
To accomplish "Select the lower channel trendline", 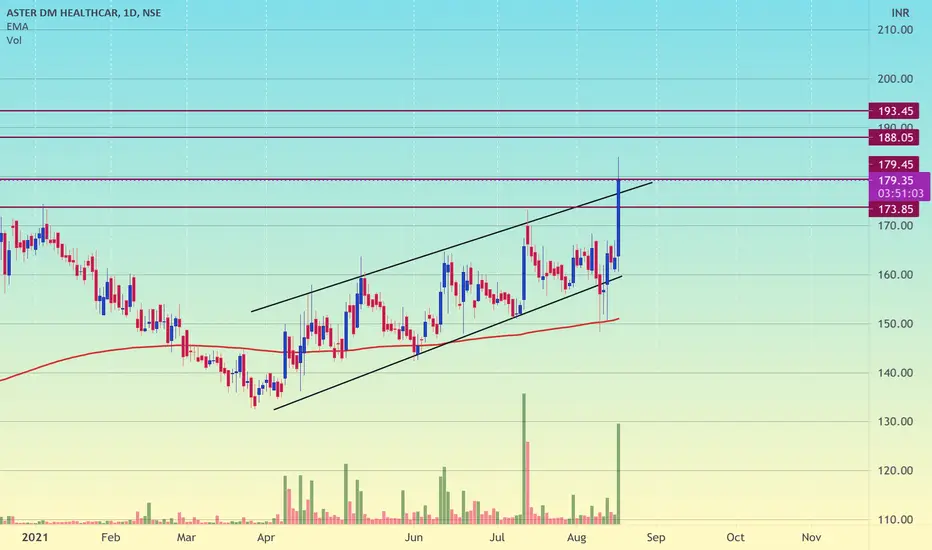I will point(447,343).
